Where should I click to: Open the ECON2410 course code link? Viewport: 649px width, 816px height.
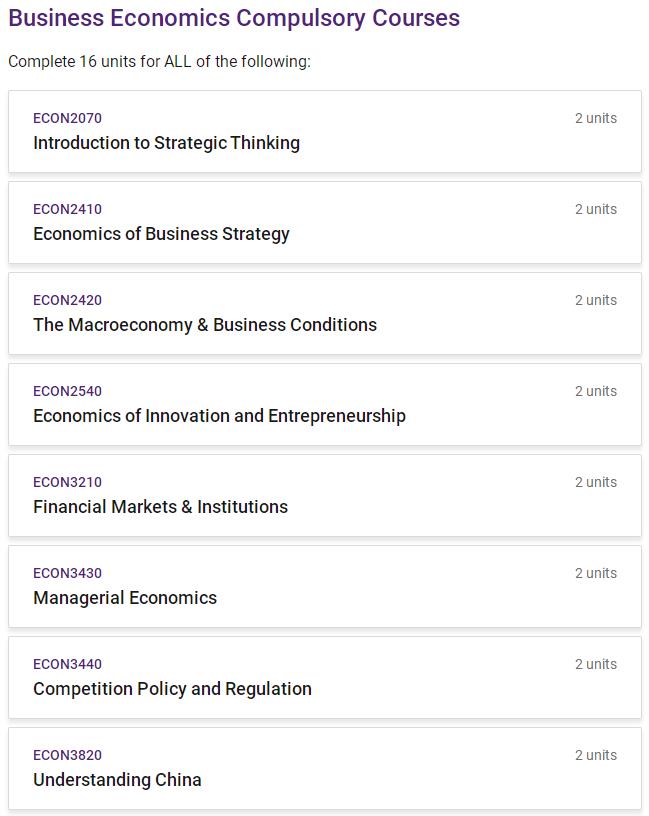click(x=67, y=209)
